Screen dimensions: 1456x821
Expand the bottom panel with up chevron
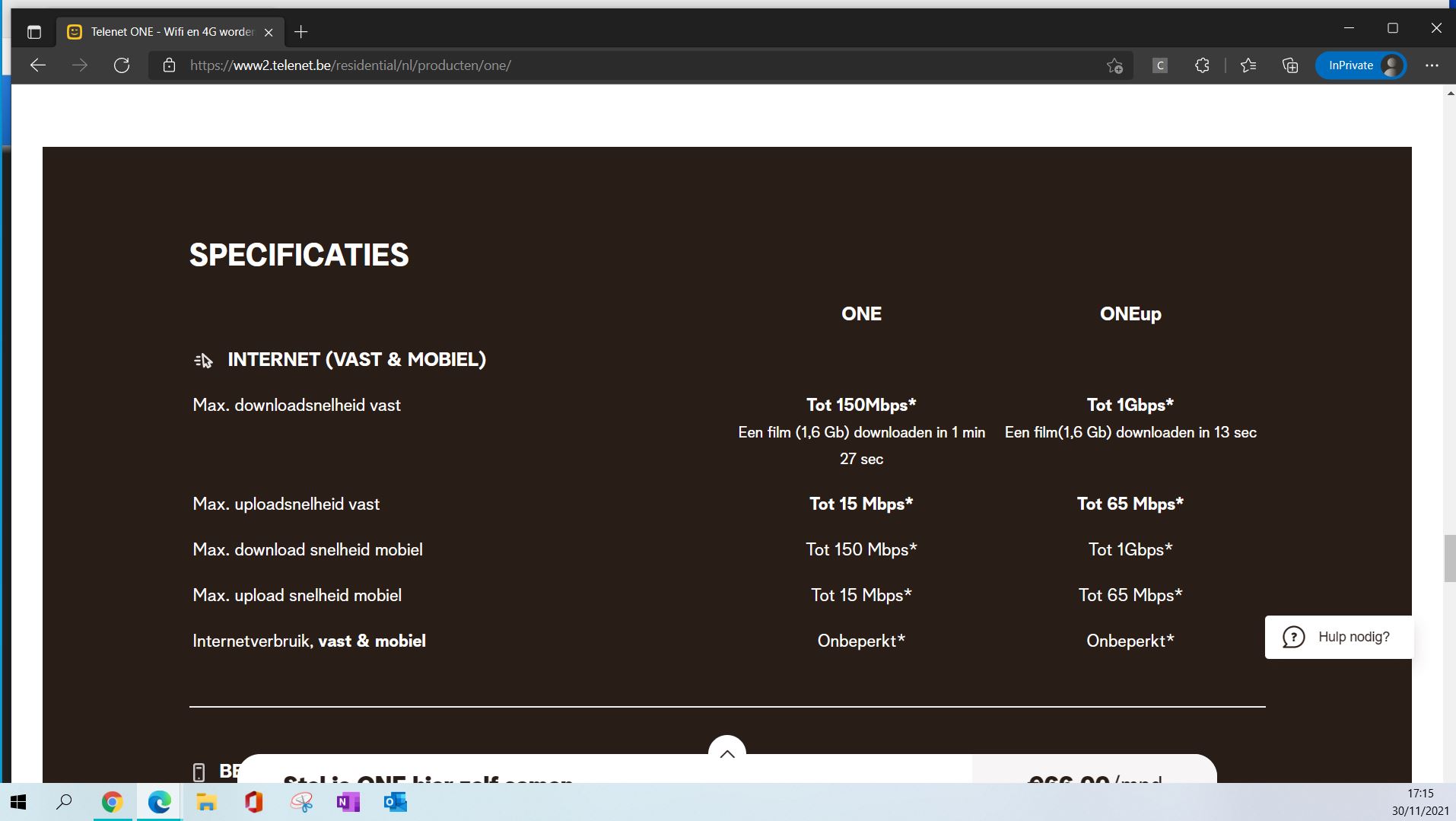pos(726,753)
